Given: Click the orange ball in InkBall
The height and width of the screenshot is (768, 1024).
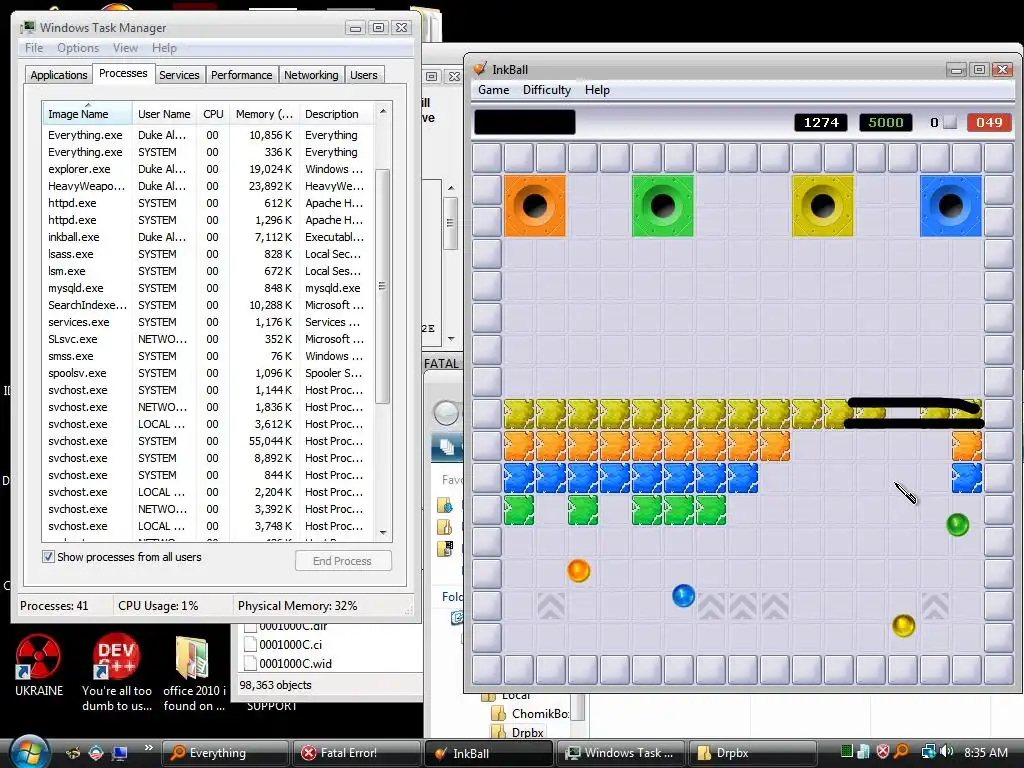Looking at the screenshot, I should click(x=579, y=571).
